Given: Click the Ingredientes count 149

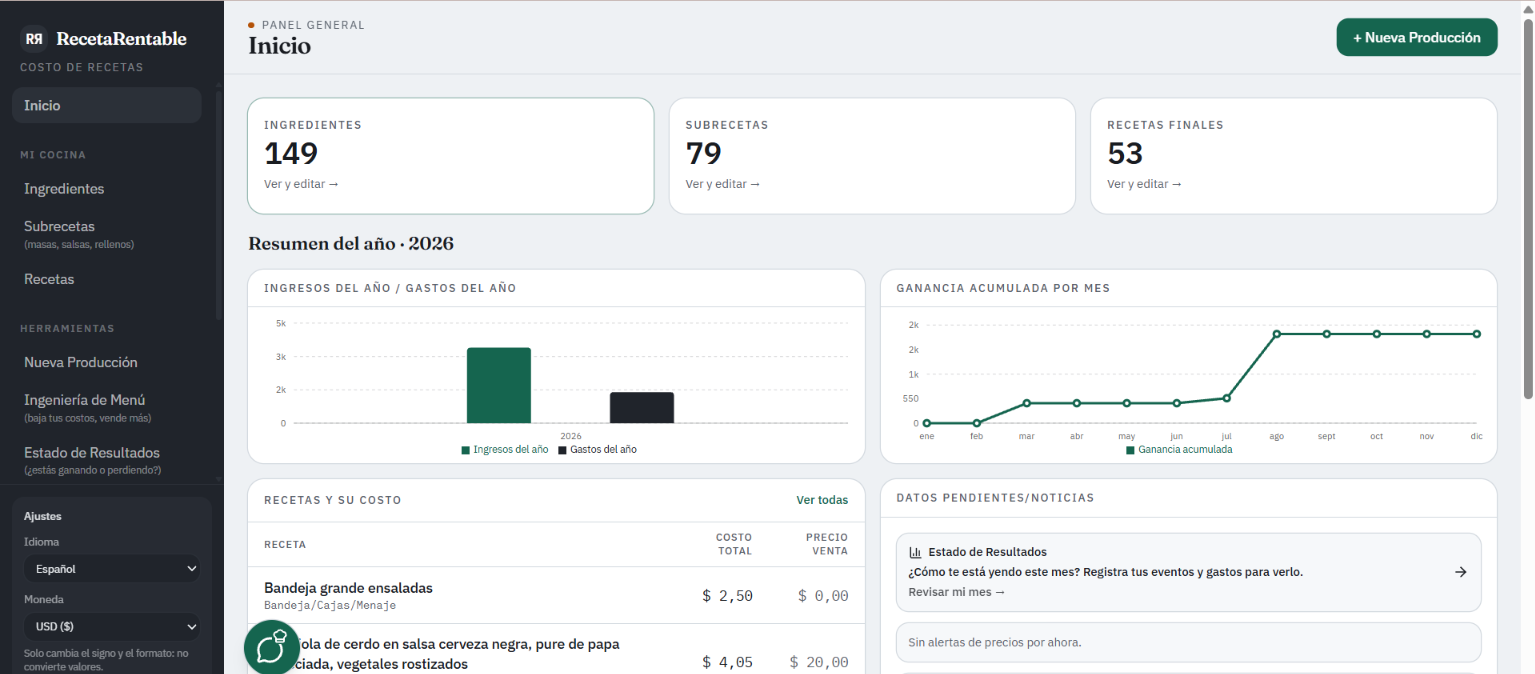Looking at the screenshot, I should (291, 154).
